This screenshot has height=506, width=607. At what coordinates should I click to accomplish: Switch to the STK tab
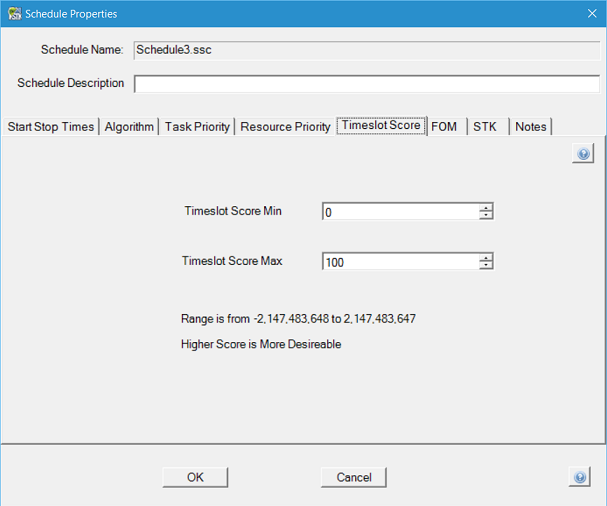click(485, 127)
